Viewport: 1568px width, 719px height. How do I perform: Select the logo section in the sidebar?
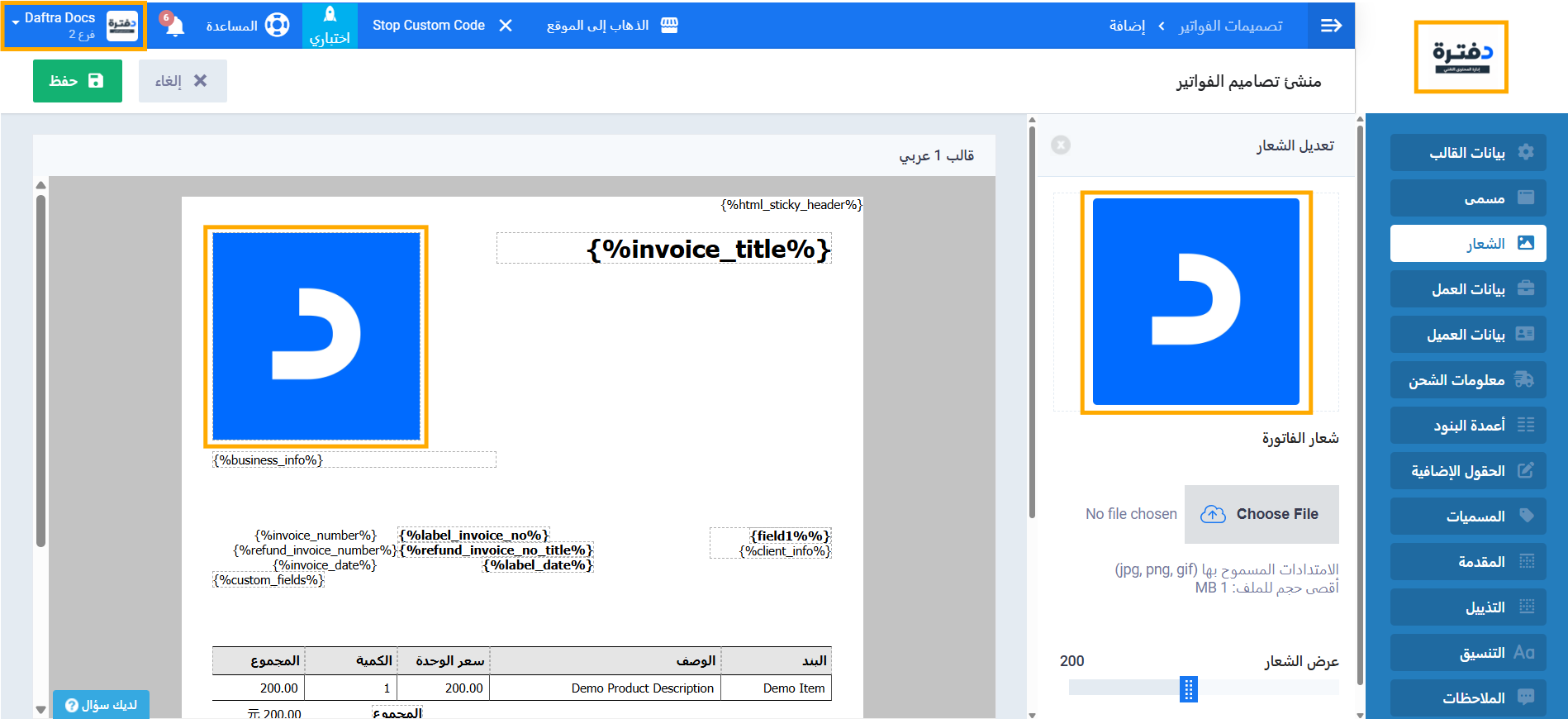pos(1468,244)
